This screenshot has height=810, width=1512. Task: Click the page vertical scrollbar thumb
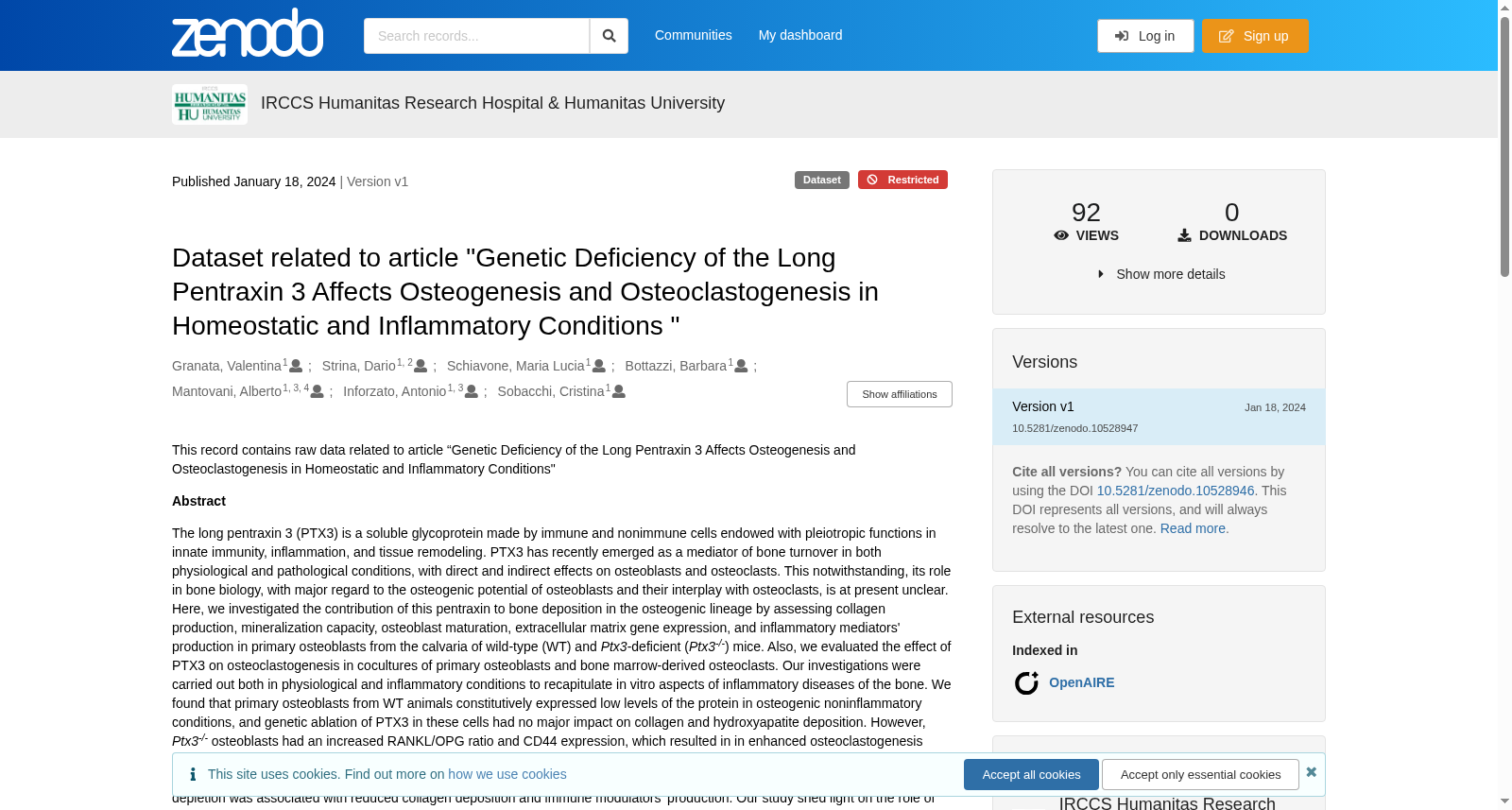click(x=1504, y=146)
